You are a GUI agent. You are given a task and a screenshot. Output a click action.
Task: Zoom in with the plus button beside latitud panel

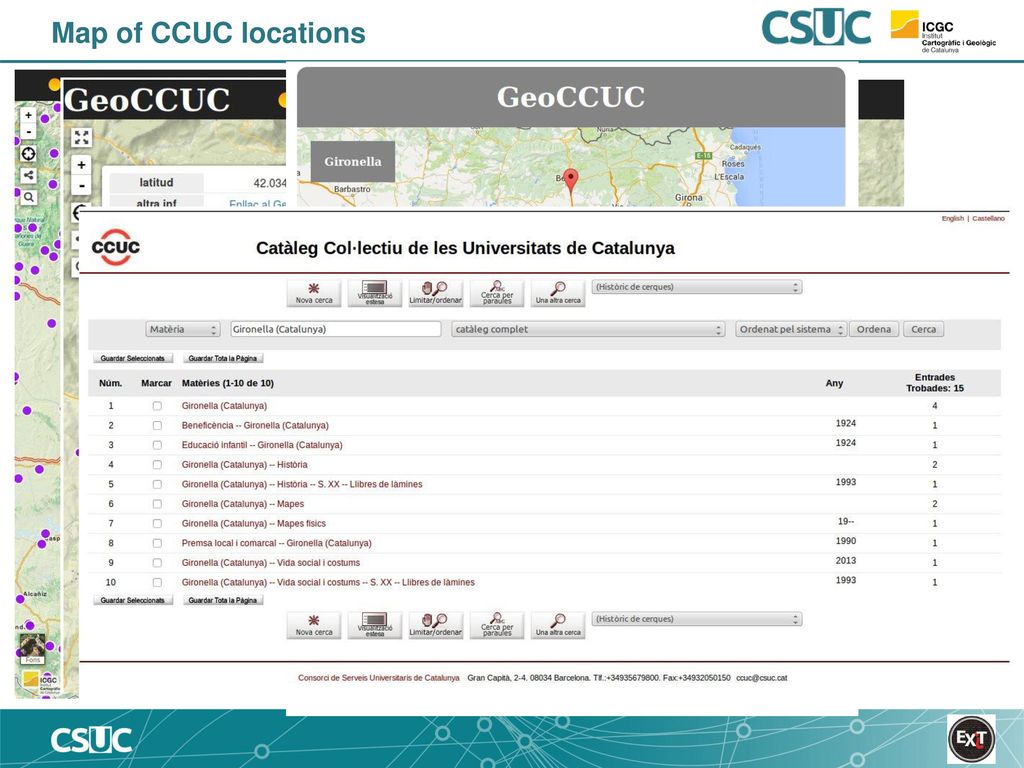tap(82, 165)
